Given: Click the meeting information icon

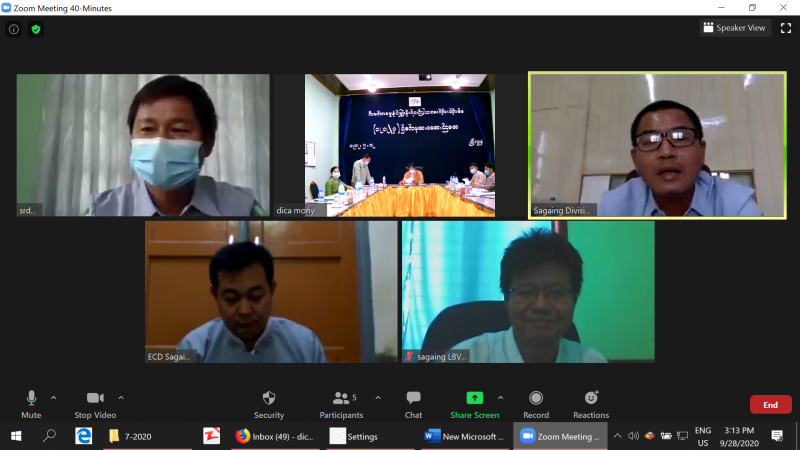Looking at the screenshot, I should click(14, 29).
